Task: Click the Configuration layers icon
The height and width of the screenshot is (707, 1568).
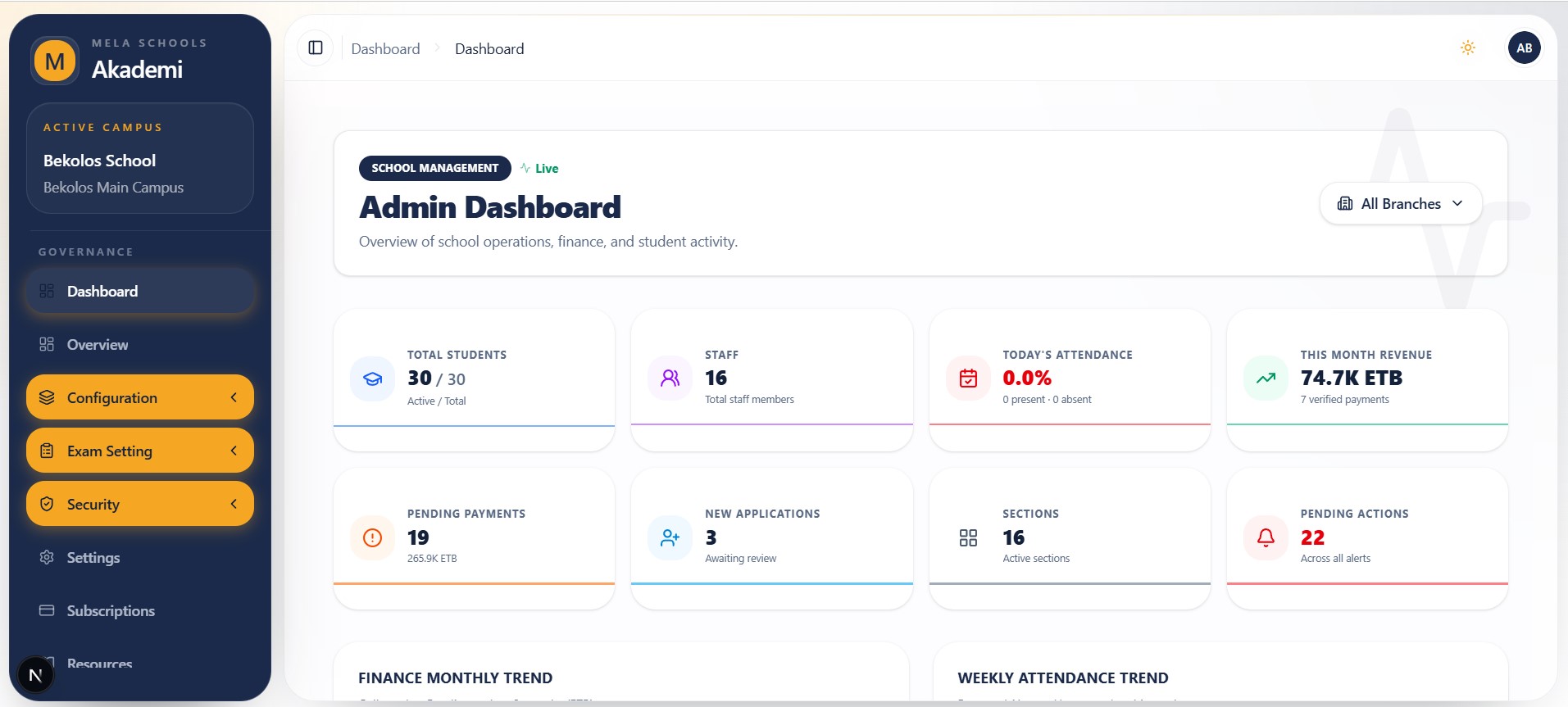Action: point(47,397)
